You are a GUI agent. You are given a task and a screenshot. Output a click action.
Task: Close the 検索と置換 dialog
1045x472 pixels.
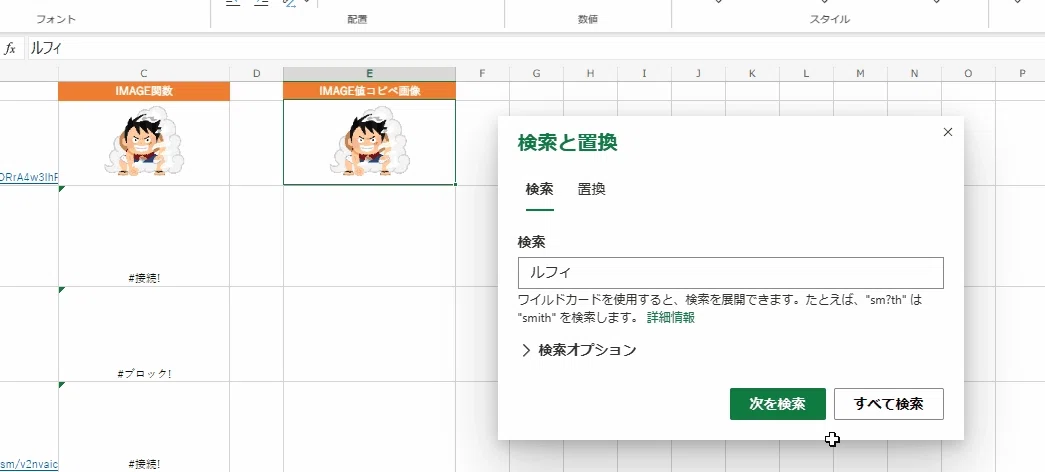[x=948, y=132]
